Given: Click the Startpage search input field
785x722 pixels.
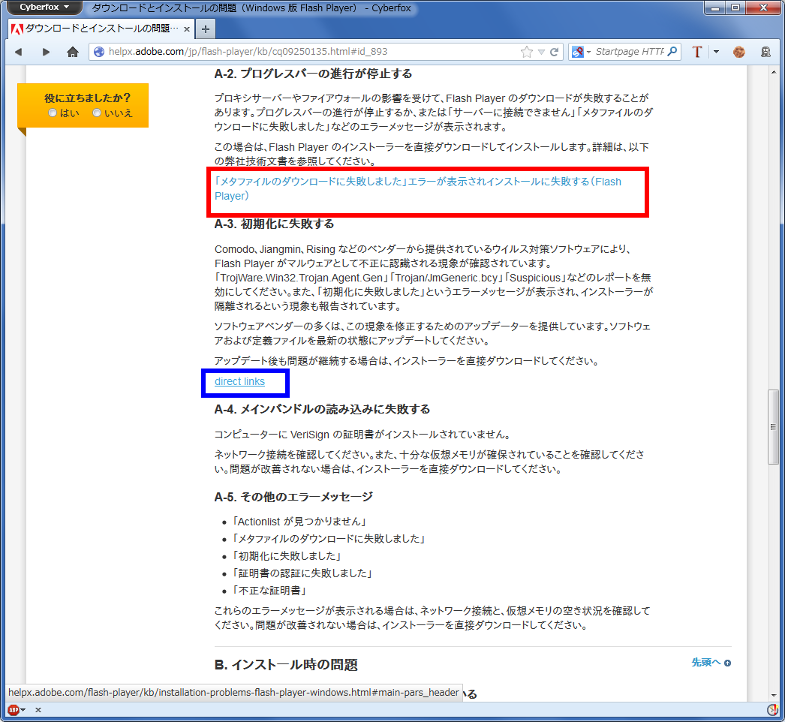Looking at the screenshot, I should [630, 52].
